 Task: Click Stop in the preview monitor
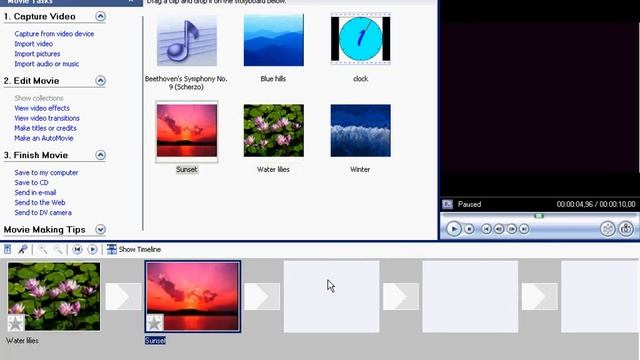tap(469, 229)
